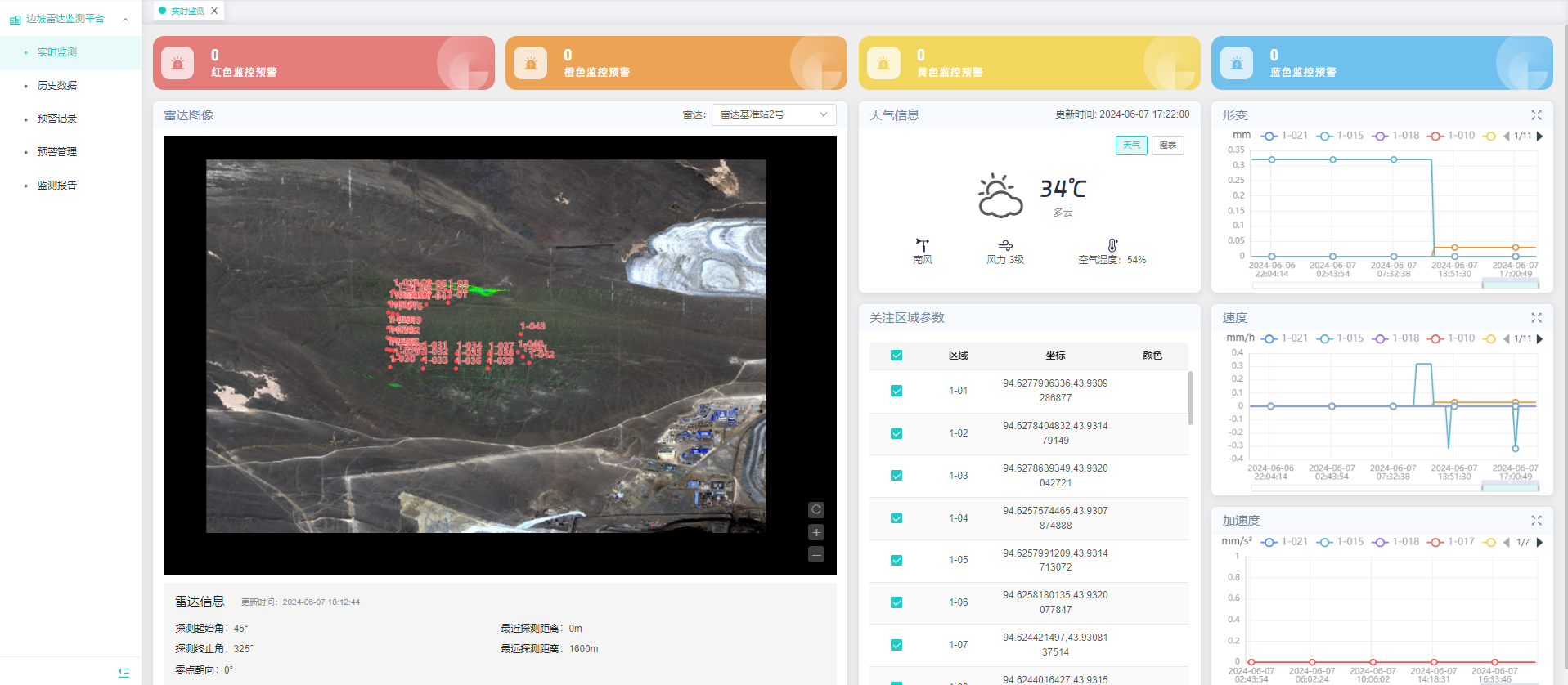Click the refresh icon on radar image

pyautogui.click(x=815, y=510)
